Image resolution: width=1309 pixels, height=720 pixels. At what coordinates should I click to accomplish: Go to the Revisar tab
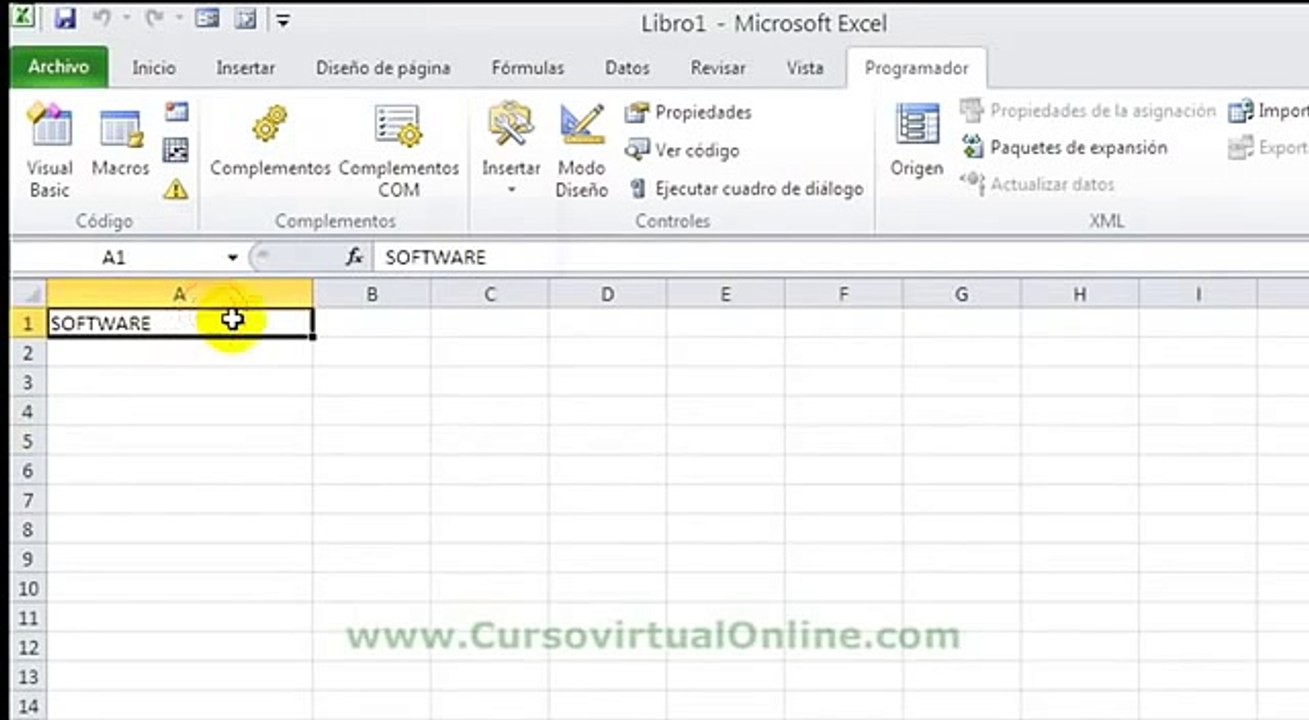click(x=718, y=68)
